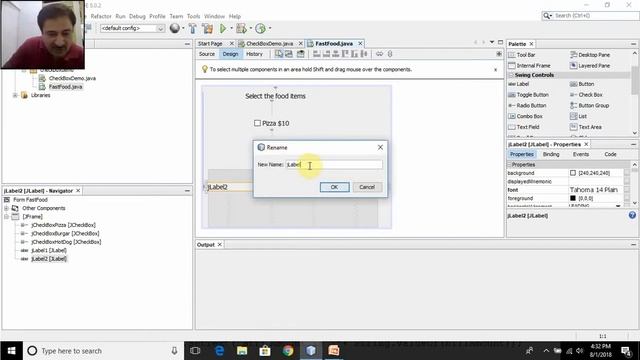Click Cancel in the Rename dialog
This screenshot has height=360, width=640.
point(367,187)
